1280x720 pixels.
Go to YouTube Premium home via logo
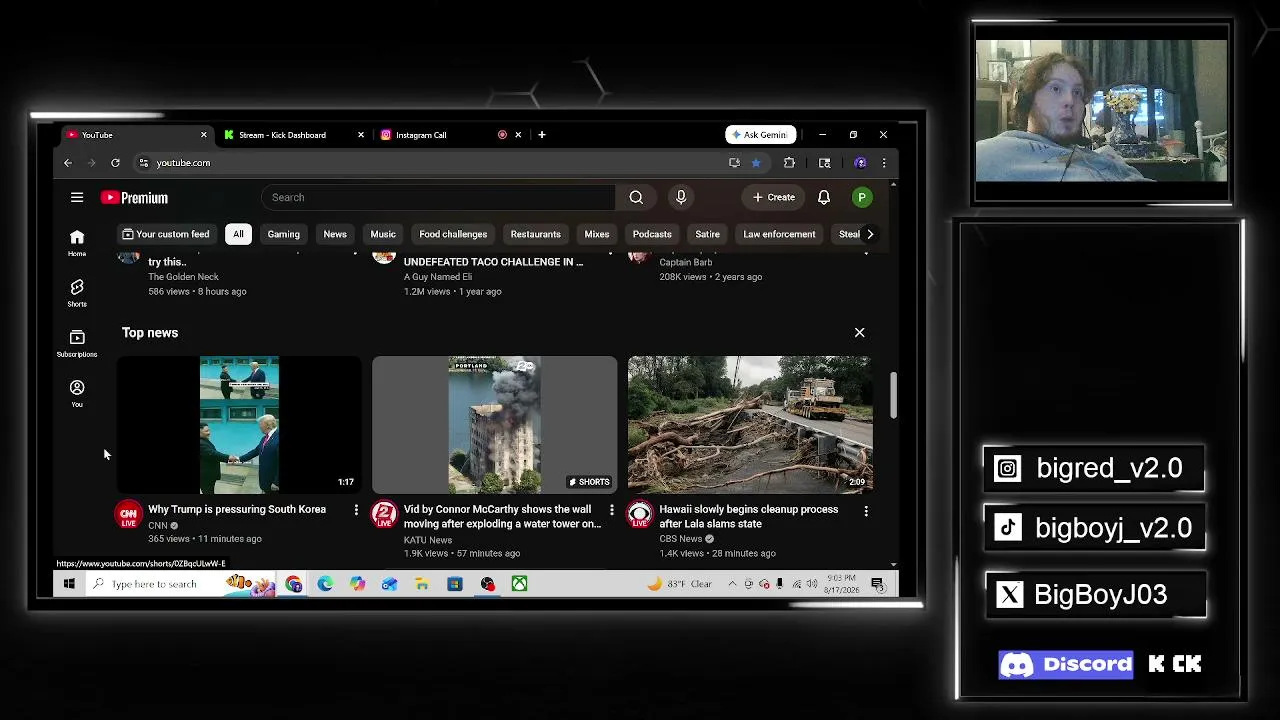click(134, 198)
